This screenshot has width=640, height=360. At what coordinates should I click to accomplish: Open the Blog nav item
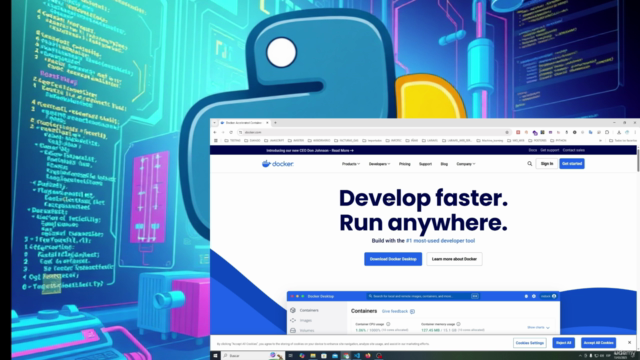pos(444,164)
